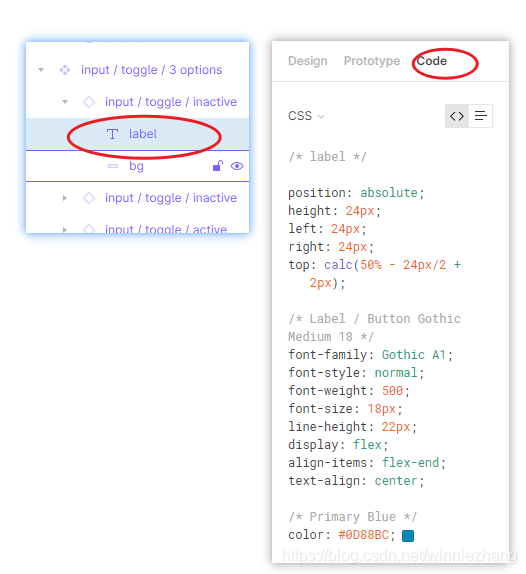Collapse the expanded input / toggle / inactive layer
The width and height of the screenshot is (526, 574).
65,102
